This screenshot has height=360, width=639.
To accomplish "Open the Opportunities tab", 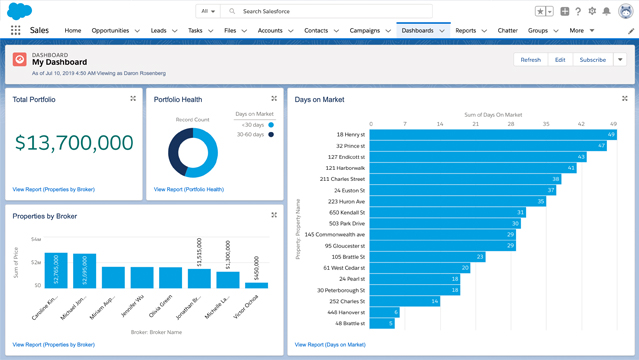I will click(x=110, y=31).
